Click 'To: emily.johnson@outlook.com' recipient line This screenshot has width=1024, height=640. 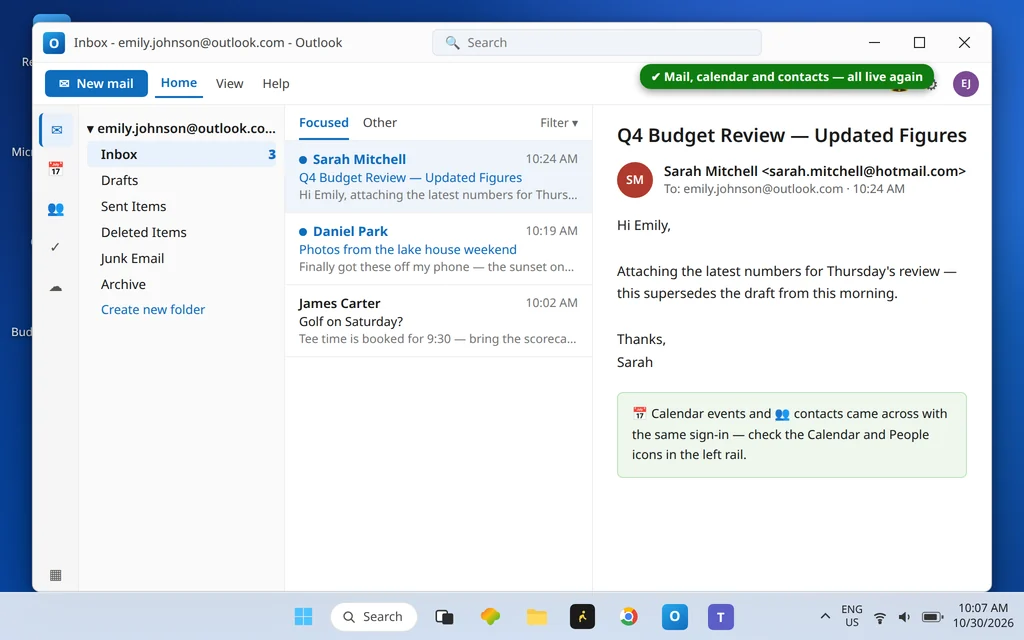click(753, 189)
